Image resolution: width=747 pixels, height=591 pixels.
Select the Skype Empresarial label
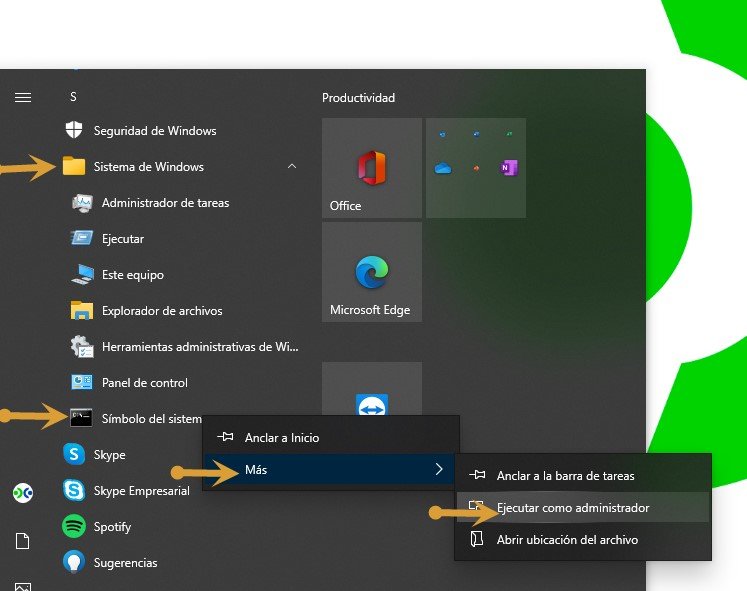pyautogui.click(x=141, y=491)
